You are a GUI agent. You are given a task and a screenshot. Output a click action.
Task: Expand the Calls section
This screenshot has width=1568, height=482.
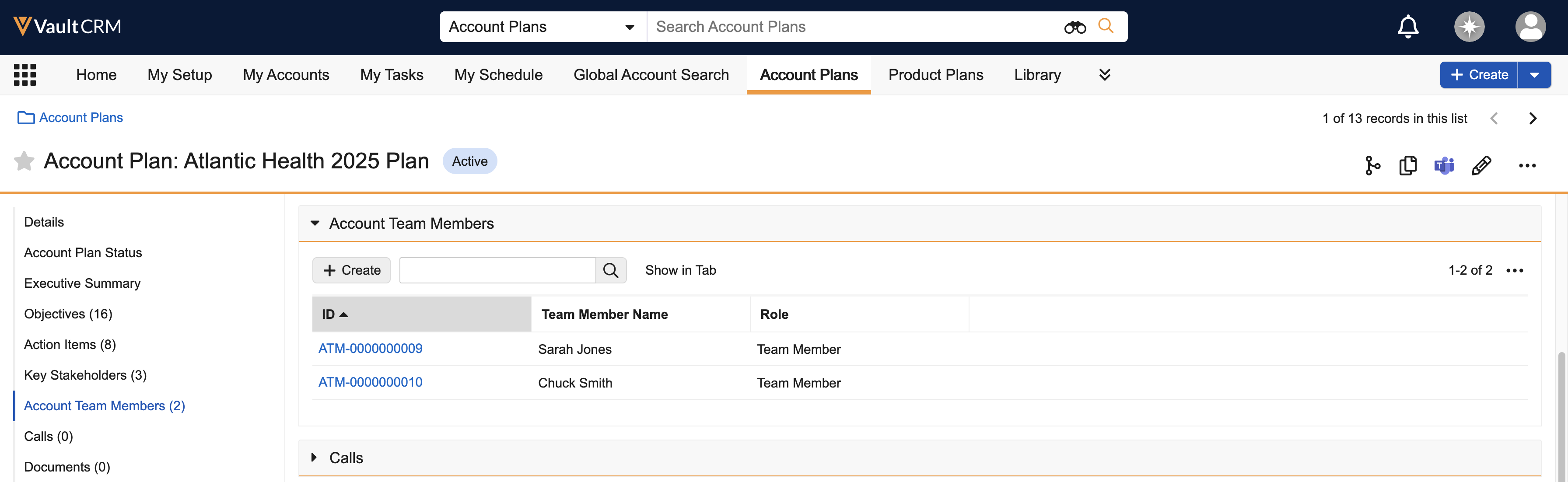pos(315,457)
